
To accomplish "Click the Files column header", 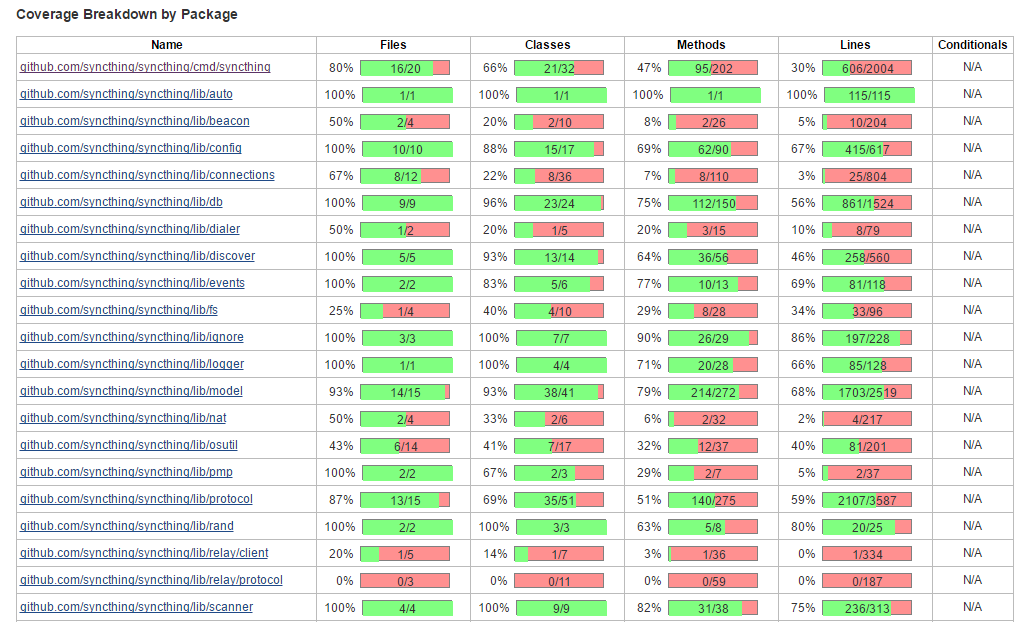I will coord(393,45).
